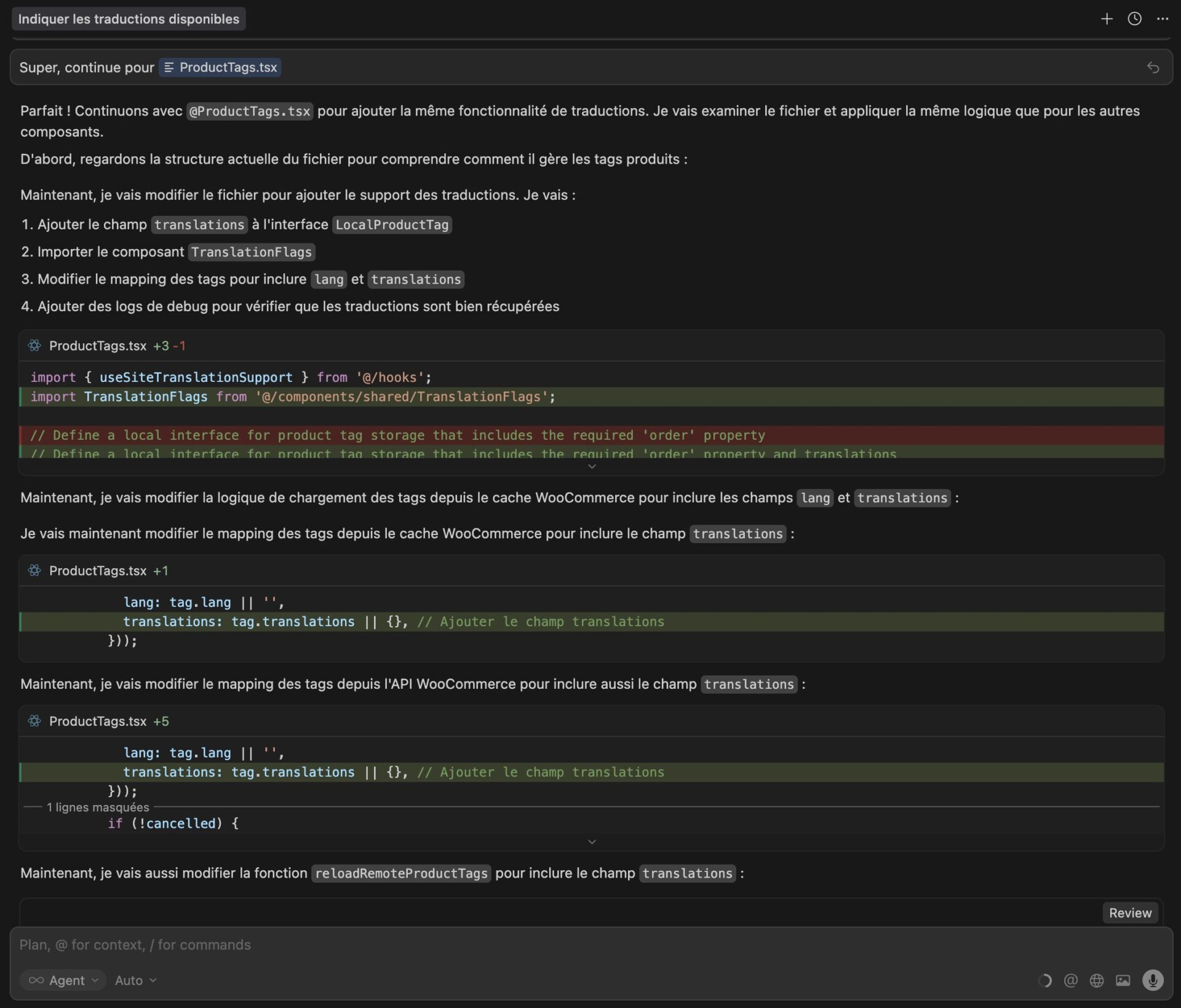Attach an image using the picture icon
This screenshot has height=1008, width=1181.
click(1124, 980)
